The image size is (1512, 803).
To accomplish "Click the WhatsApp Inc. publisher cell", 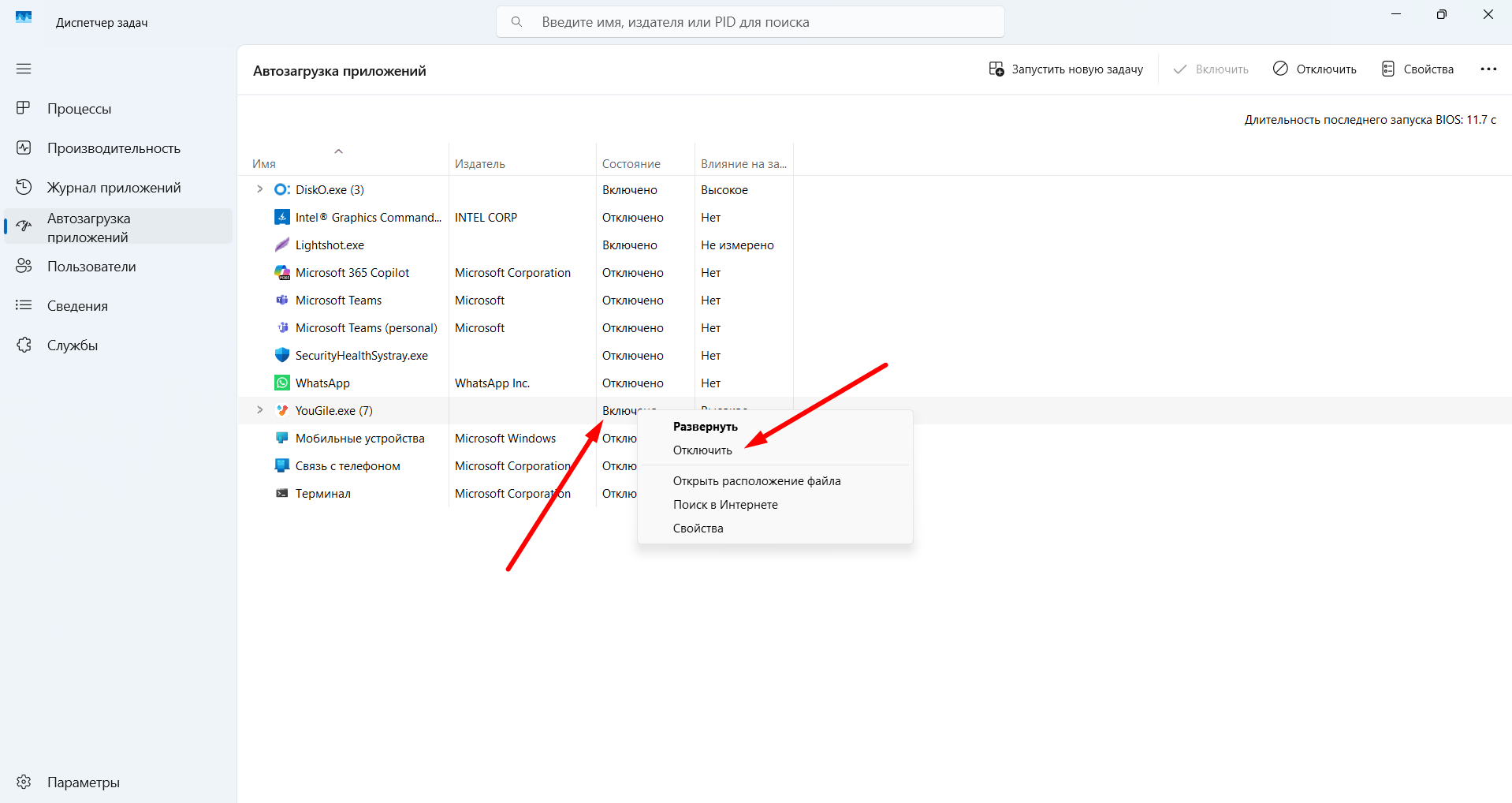I will pos(492,383).
